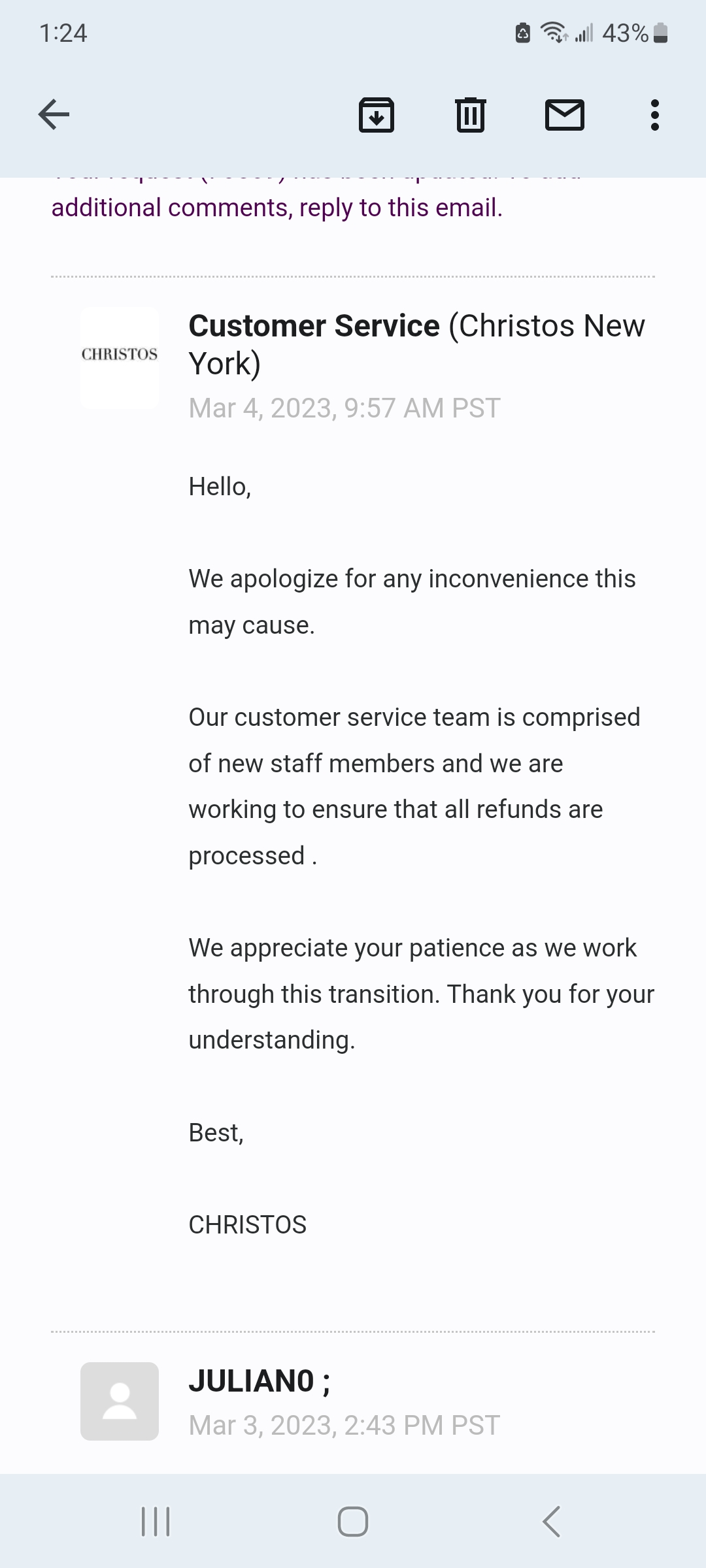Tap the 'additional comments, reply to this email' text
The height and width of the screenshot is (1568, 706).
click(277, 208)
